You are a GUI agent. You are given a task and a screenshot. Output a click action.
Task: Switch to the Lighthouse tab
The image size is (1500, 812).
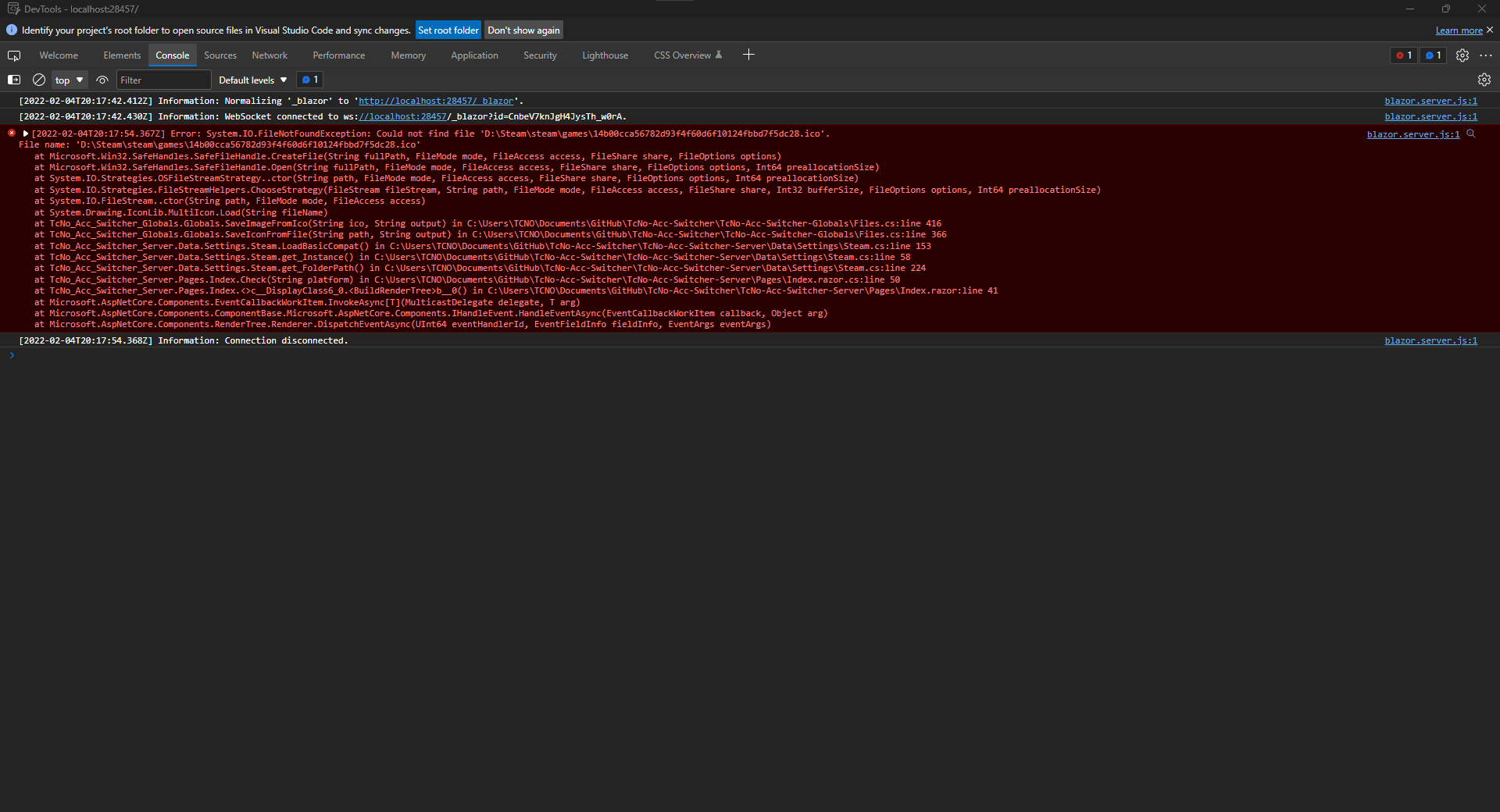(605, 55)
